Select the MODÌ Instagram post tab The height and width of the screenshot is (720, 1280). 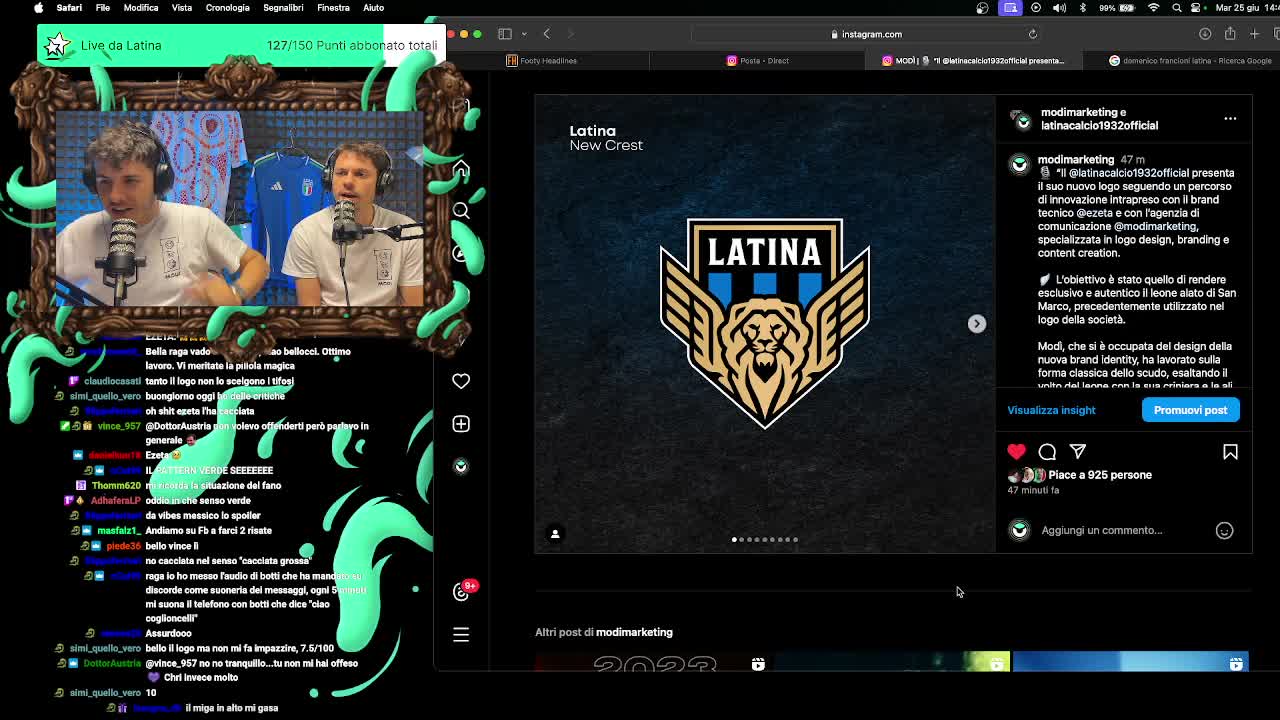(x=973, y=61)
